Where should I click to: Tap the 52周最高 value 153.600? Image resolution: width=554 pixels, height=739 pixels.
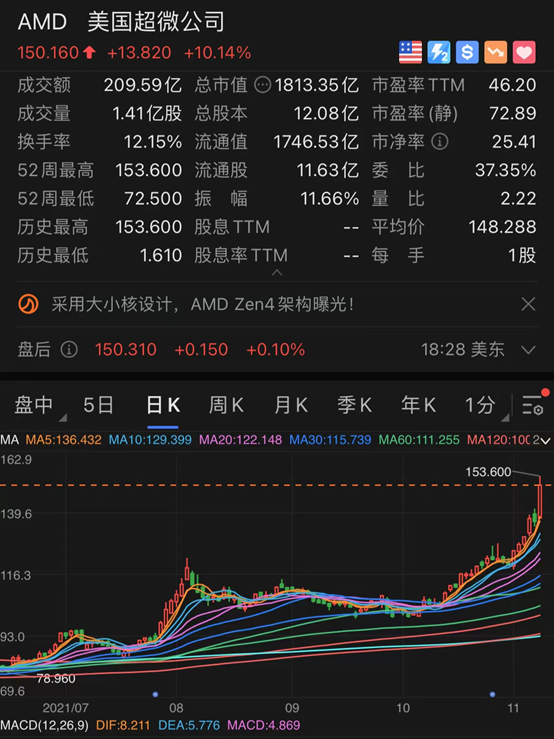(x=149, y=170)
